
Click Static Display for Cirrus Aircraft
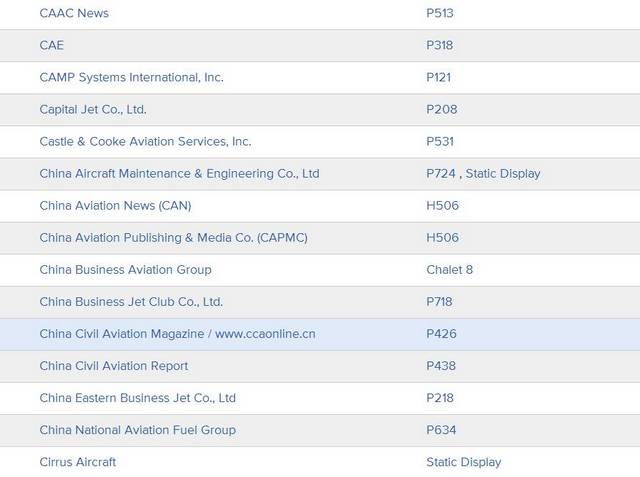(463, 461)
